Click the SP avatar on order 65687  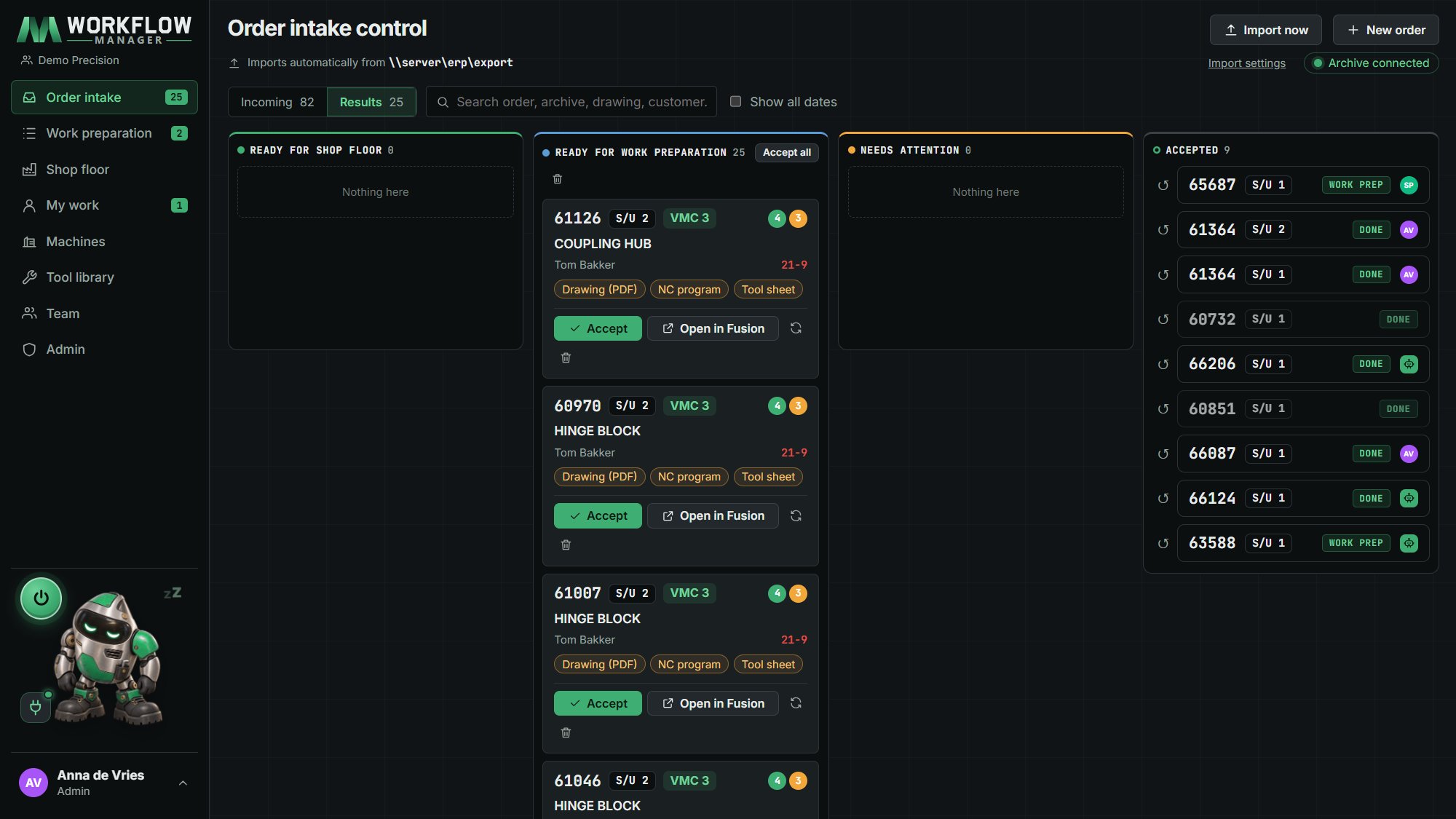click(1409, 185)
